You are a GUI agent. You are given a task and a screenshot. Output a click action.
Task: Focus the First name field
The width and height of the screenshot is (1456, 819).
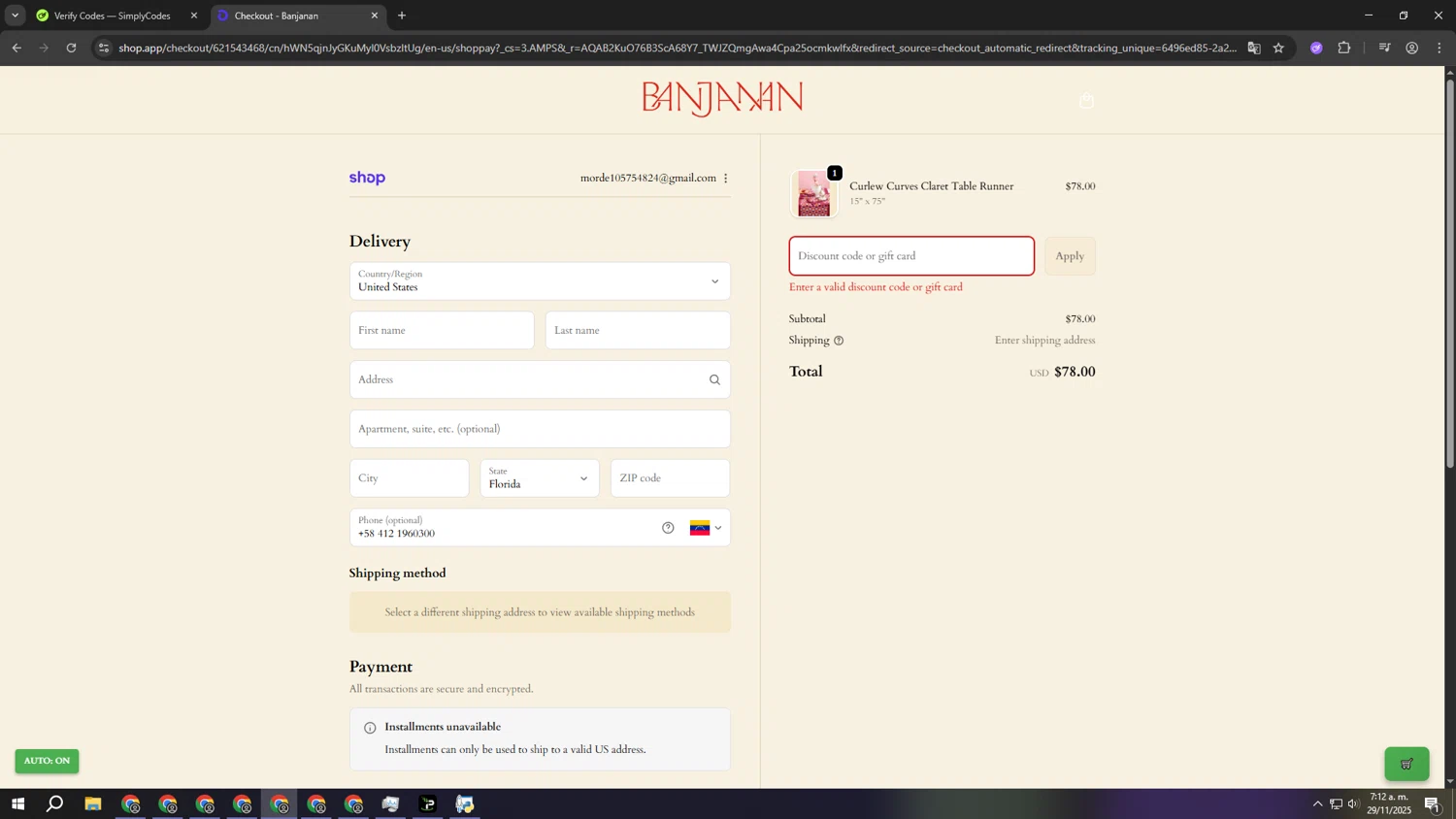pos(442,330)
